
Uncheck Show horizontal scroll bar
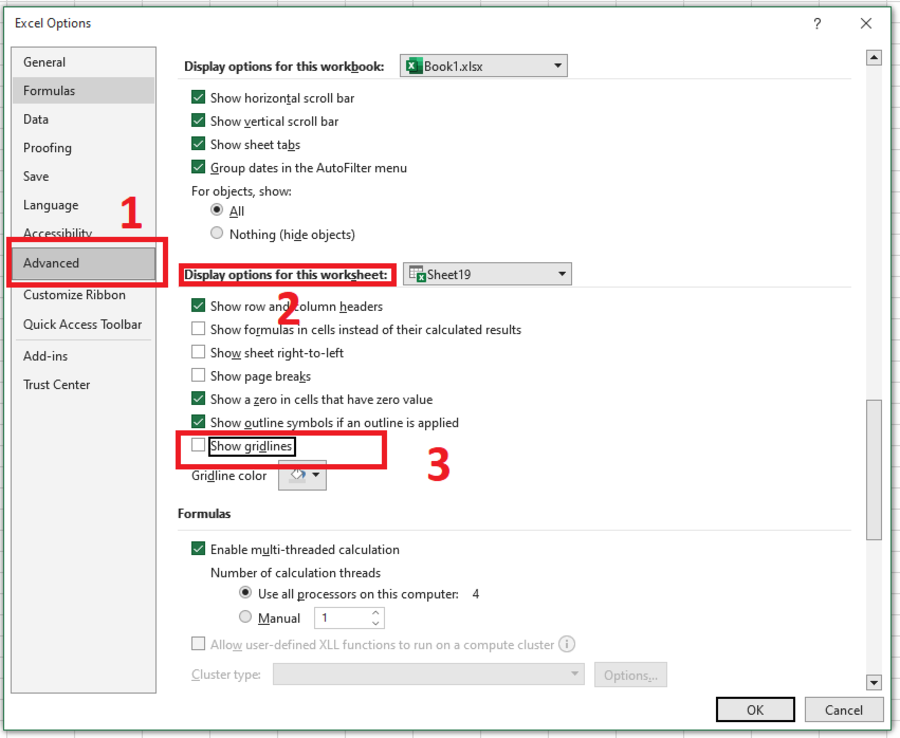point(198,98)
